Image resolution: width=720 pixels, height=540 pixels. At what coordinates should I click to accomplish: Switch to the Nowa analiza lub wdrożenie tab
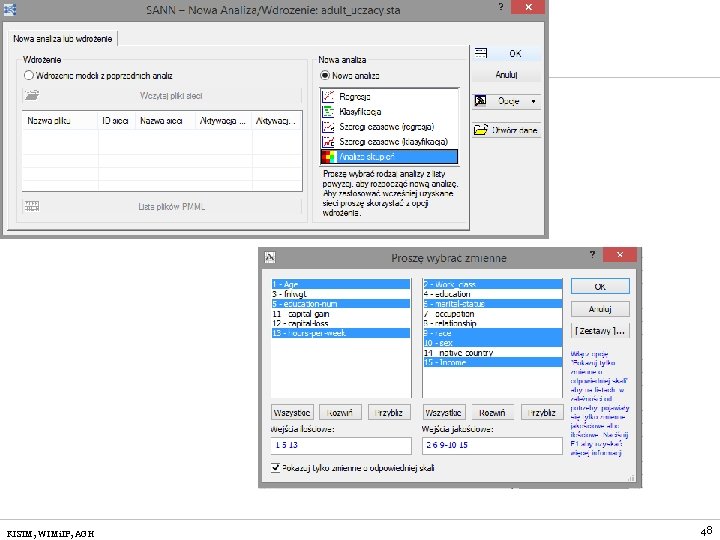(x=62, y=39)
